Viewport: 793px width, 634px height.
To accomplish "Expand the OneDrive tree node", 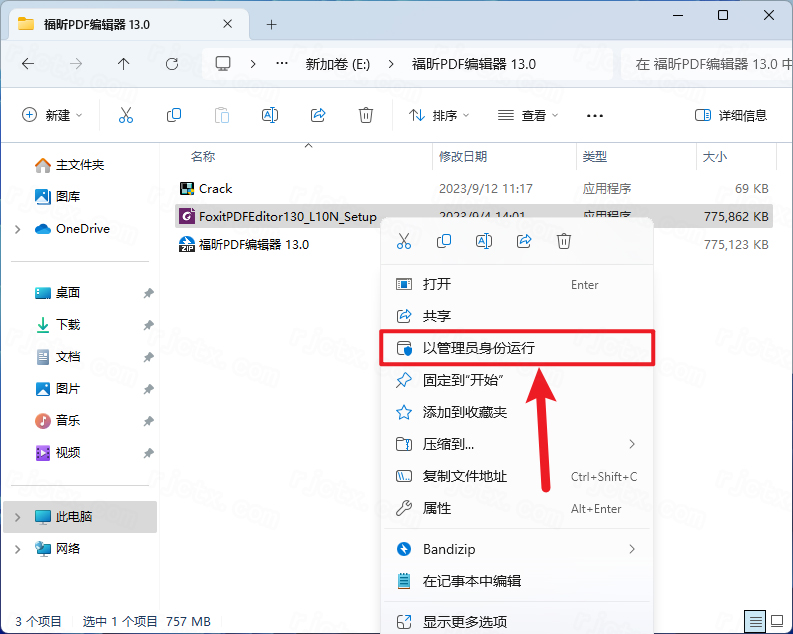I will tap(18, 229).
